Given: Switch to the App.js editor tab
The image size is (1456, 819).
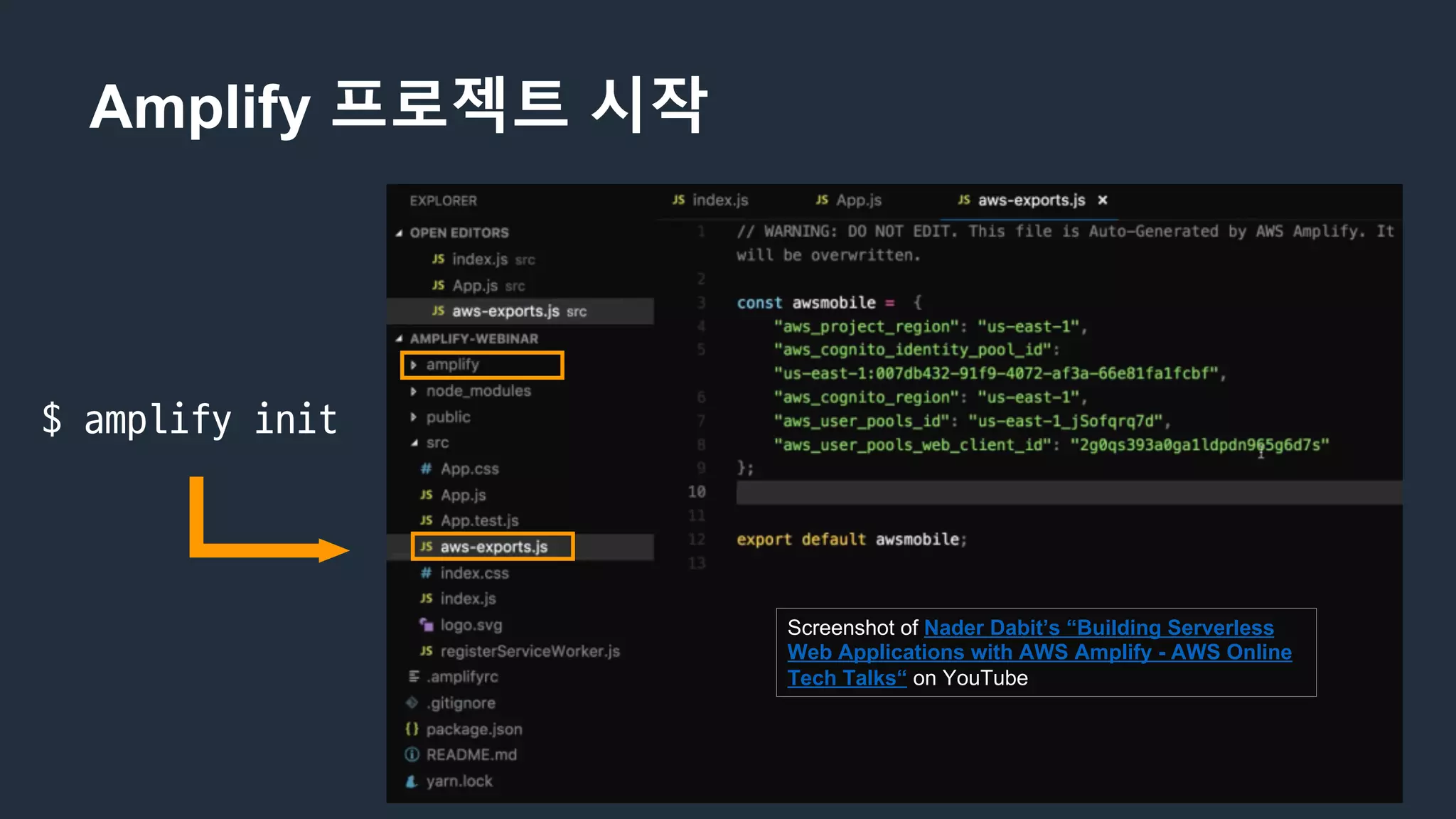Looking at the screenshot, I should 848,200.
